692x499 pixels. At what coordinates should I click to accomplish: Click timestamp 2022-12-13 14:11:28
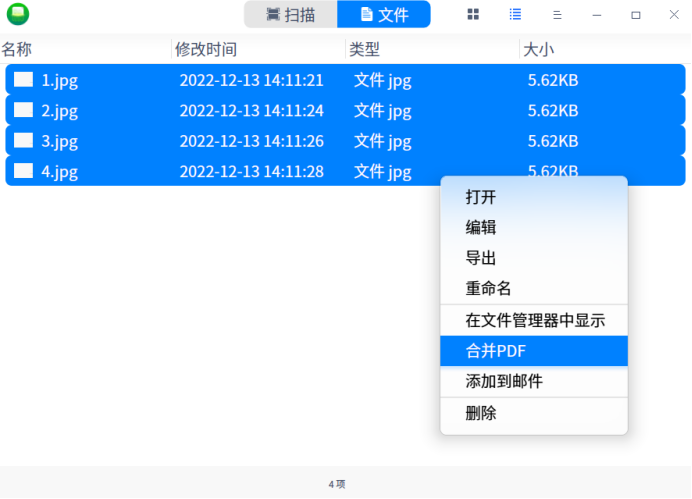[252, 171]
